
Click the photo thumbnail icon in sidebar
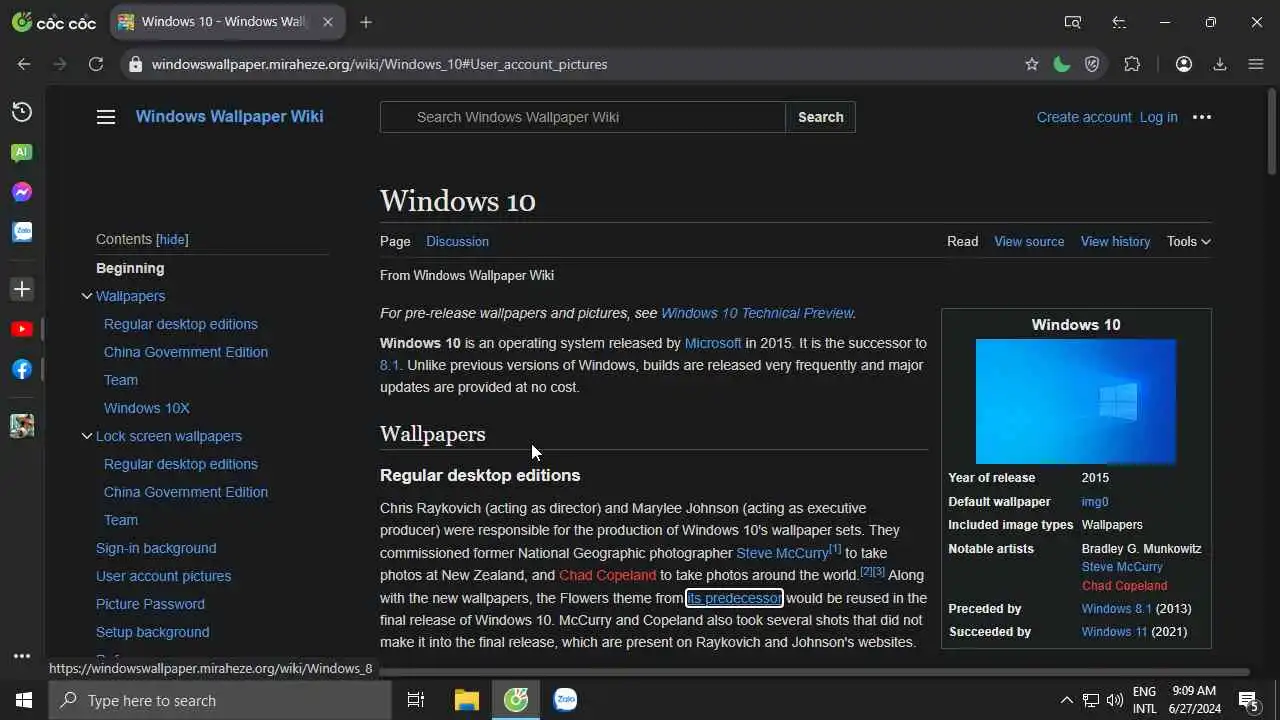tap(21, 425)
